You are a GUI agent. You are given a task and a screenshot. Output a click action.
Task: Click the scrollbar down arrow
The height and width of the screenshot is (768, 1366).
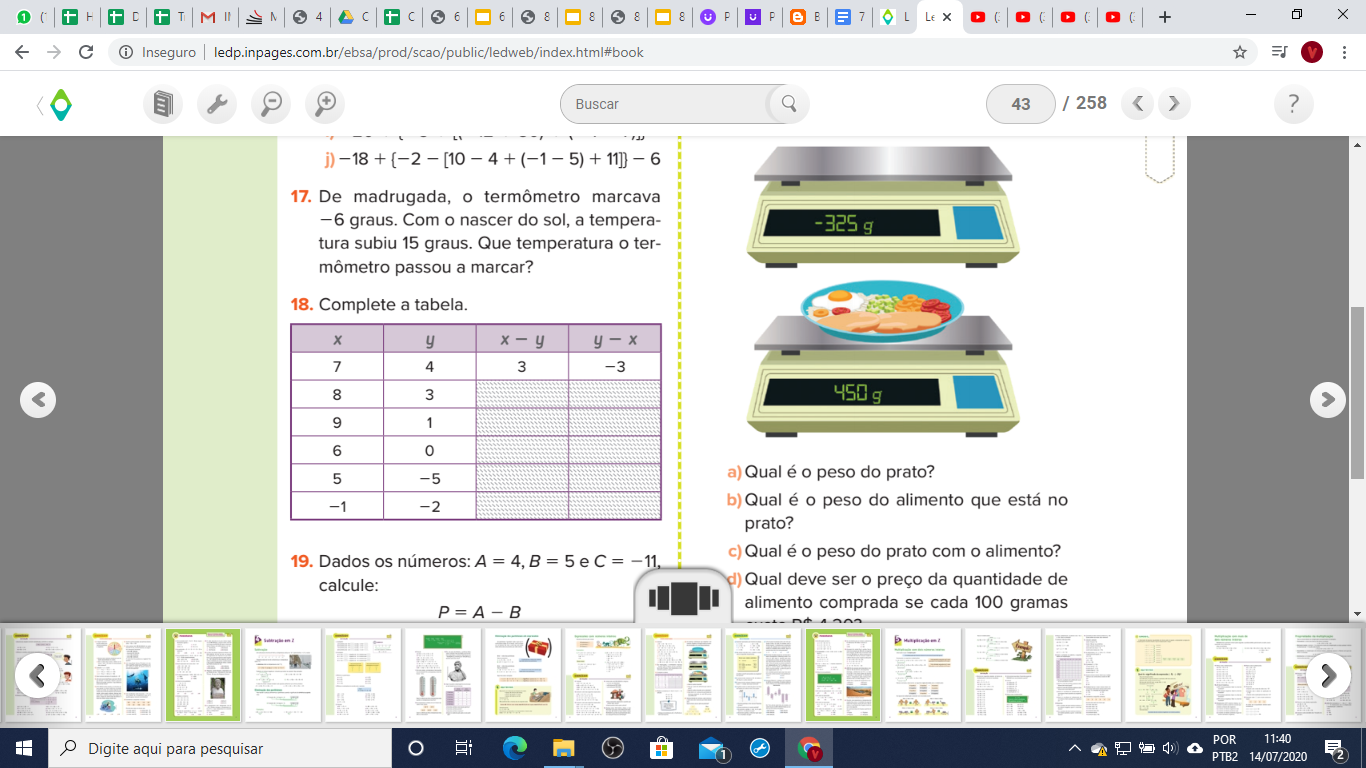click(1357, 613)
